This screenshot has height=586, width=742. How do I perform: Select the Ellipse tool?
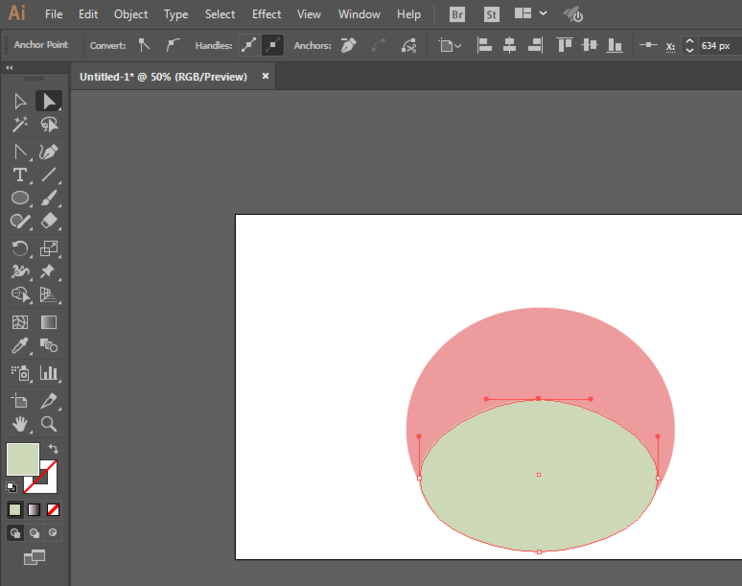click(x=19, y=198)
